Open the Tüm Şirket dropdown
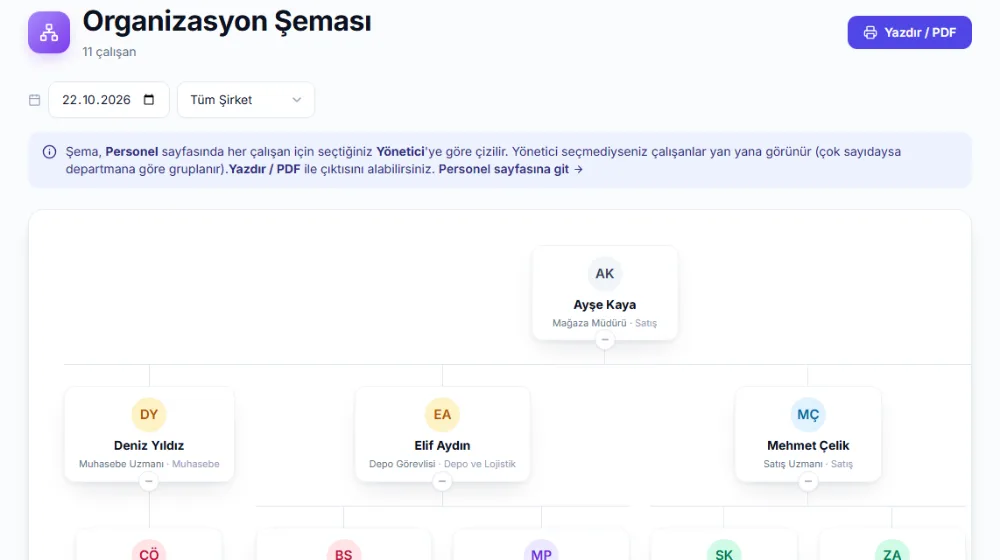This screenshot has height=560, width=1000. (x=246, y=99)
